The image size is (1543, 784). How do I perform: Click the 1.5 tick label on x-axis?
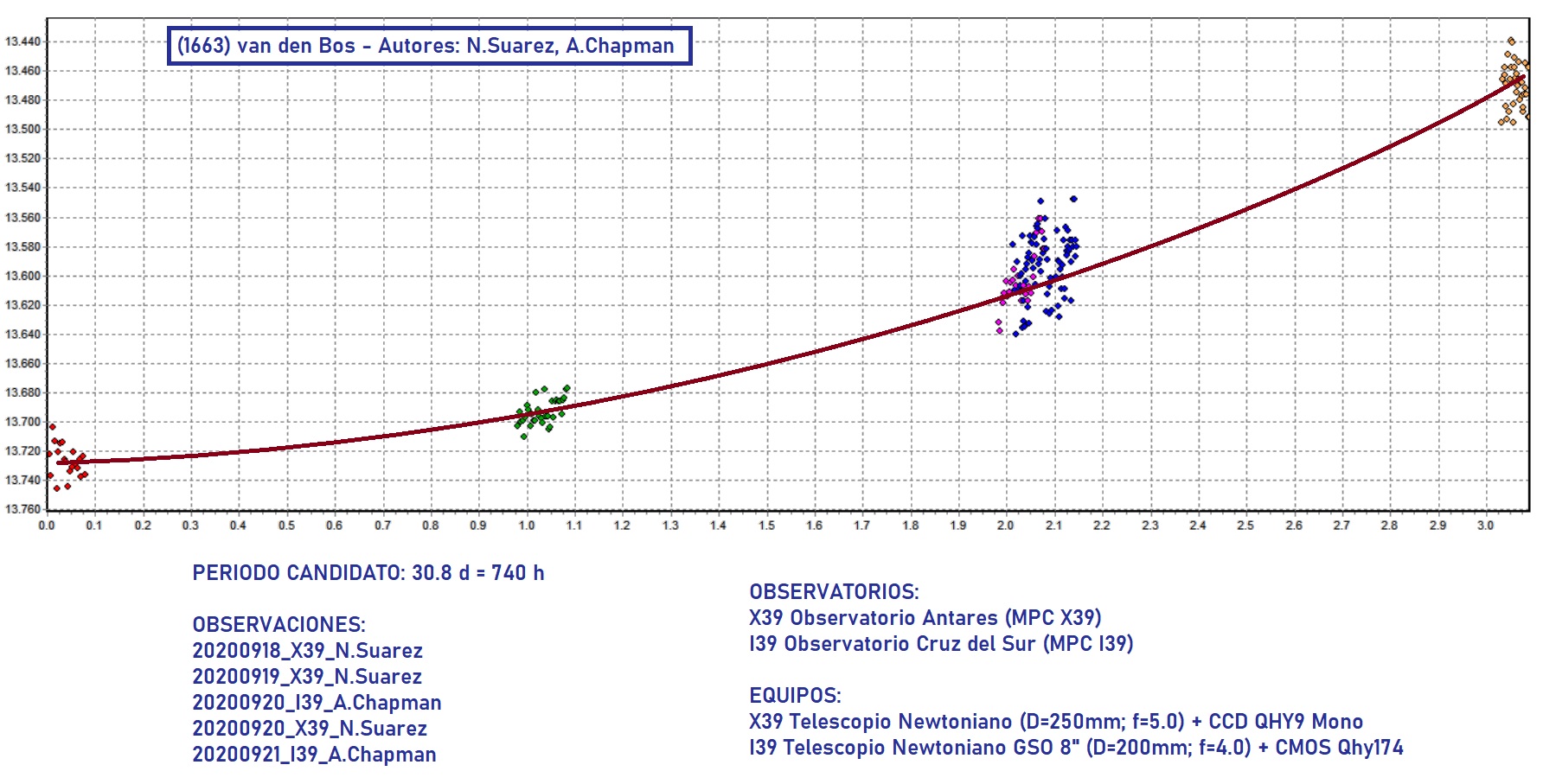[766, 526]
